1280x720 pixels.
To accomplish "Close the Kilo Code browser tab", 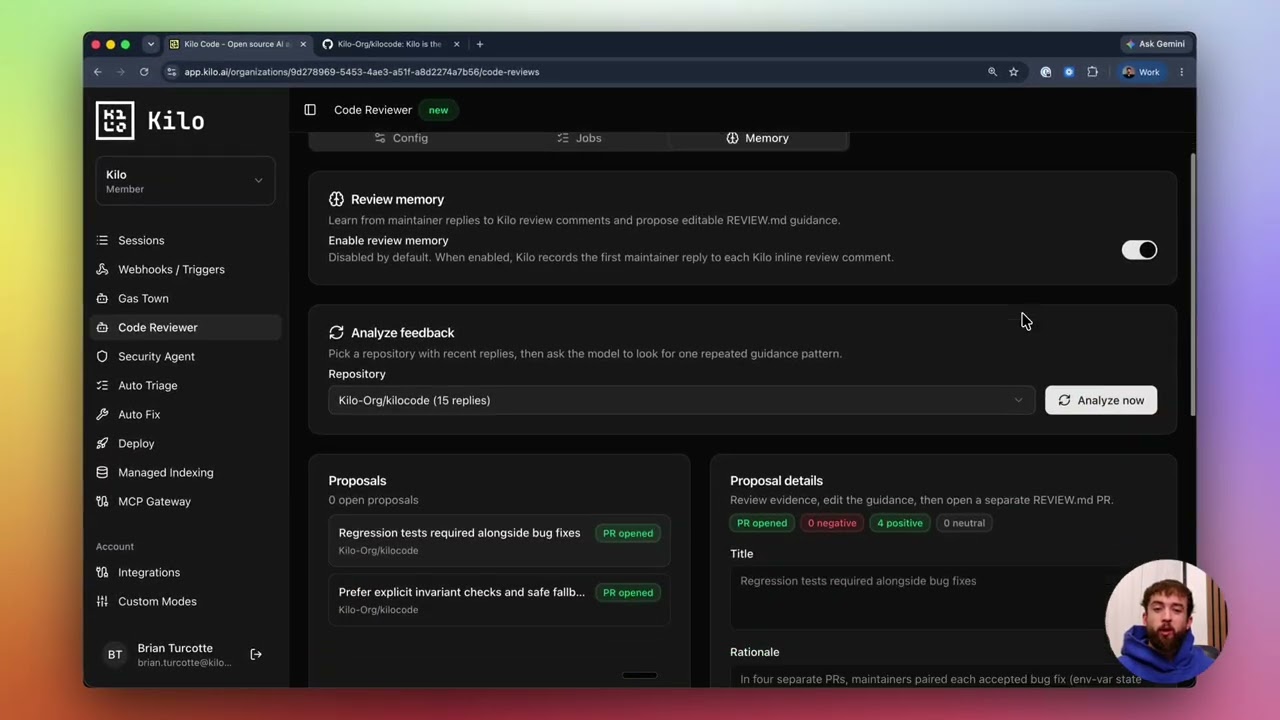I will [x=303, y=44].
